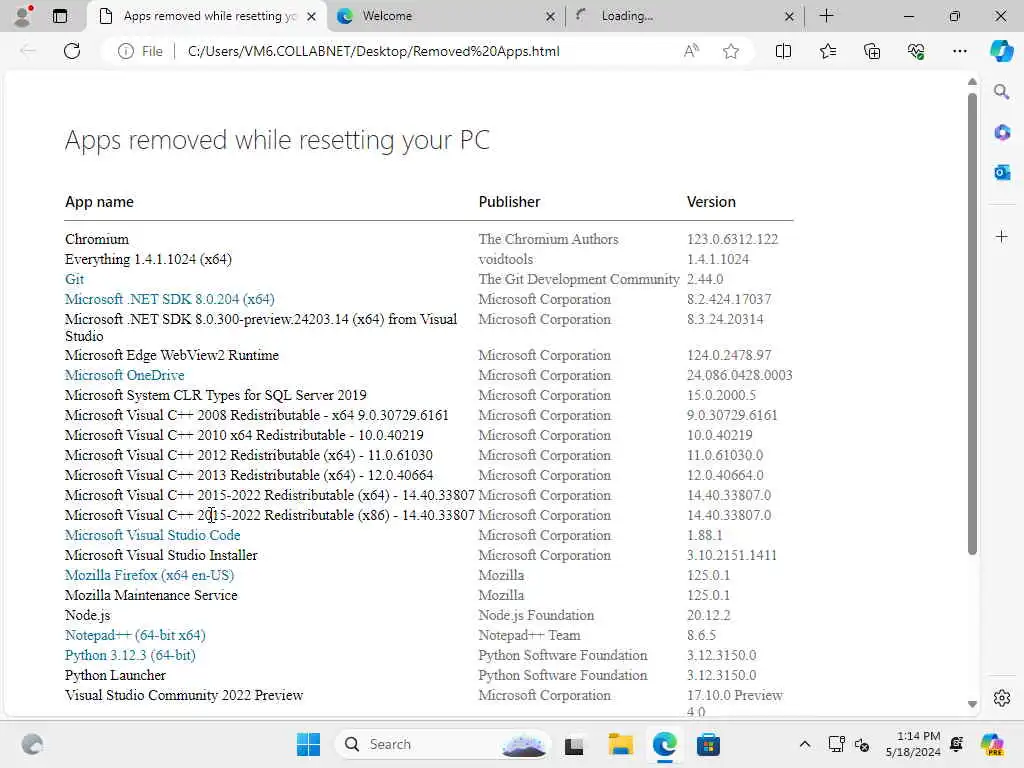1024x768 pixels.
Task: Toggle Split screen icon
Action: pyautogui.click(x=783, y=51)
